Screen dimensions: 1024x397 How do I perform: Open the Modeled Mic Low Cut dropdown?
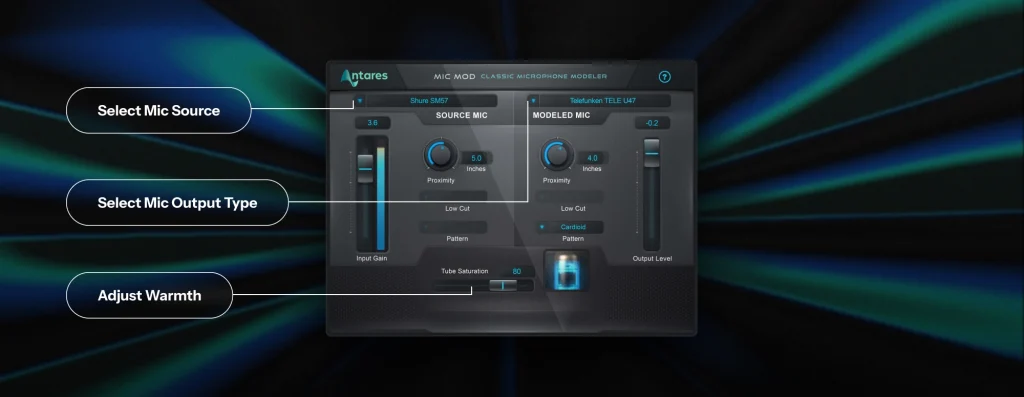[569, 196]
